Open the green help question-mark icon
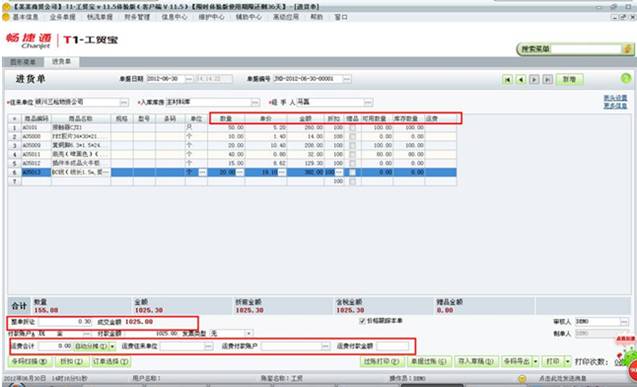The image size is (637, 387). pyautogui.click(x=626, y=78)
